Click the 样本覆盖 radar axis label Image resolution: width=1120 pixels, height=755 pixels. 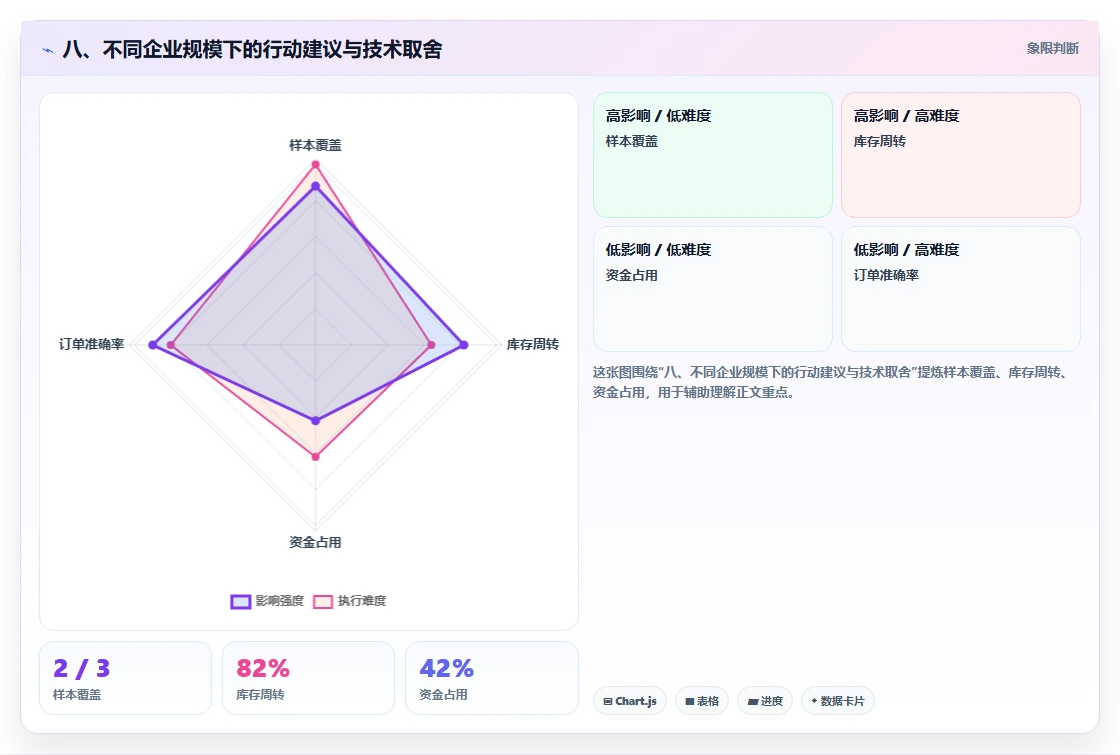pyautogui.click(x=315, y=145)
